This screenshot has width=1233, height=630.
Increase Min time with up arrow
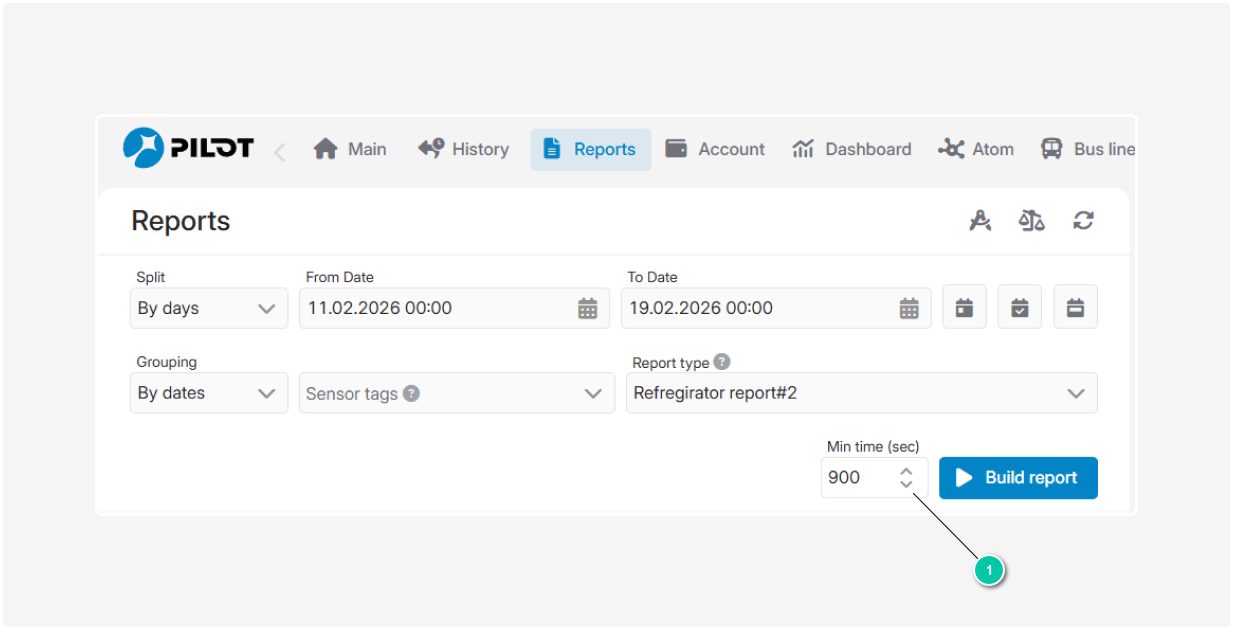(x=906, y=471)
